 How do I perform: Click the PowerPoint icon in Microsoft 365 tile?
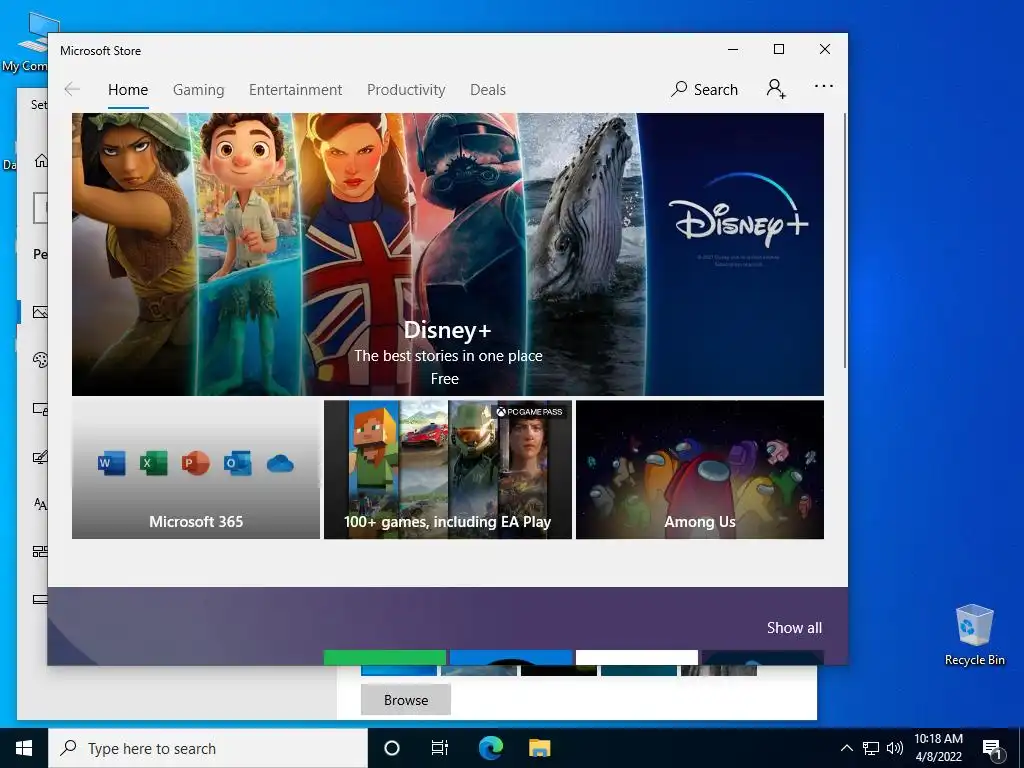195,463
